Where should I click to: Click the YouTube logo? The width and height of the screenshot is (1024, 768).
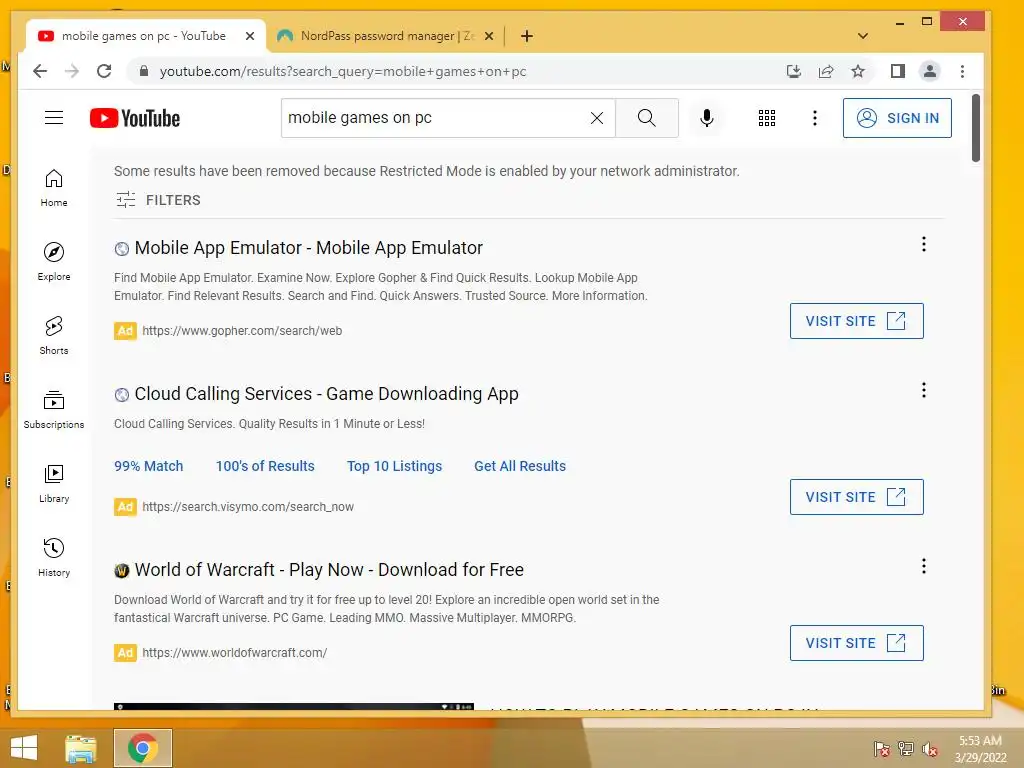(x=135, y=118)
